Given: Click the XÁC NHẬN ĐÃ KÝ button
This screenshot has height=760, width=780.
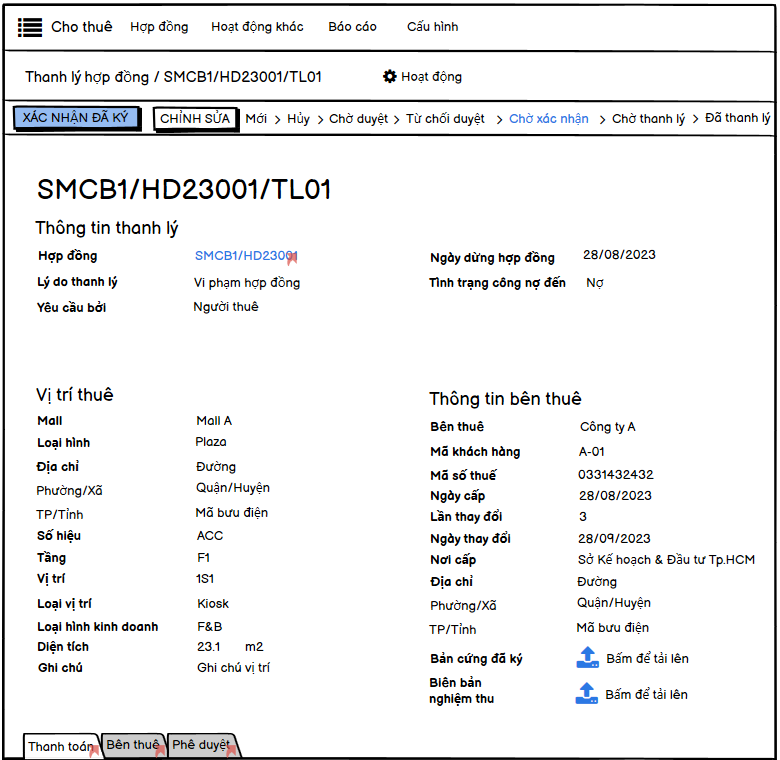Looking at the screenshot, I should click(x=76, y=118).
